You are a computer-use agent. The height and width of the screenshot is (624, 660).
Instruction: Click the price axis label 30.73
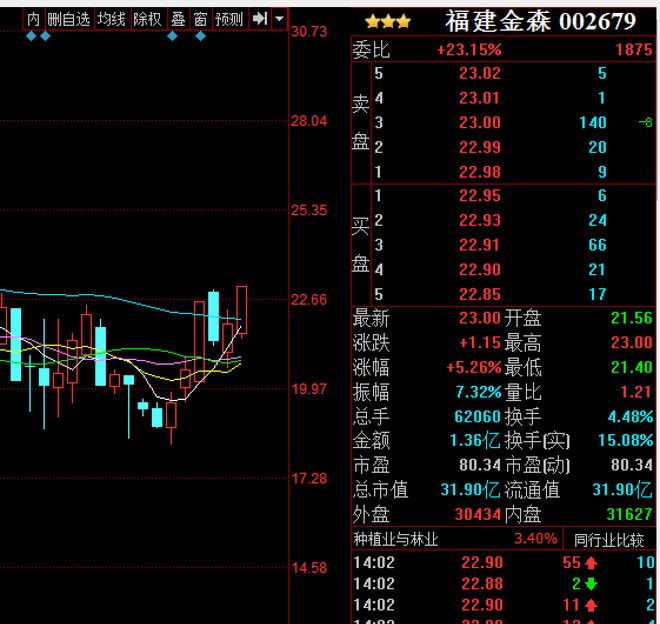coord(309,32)
